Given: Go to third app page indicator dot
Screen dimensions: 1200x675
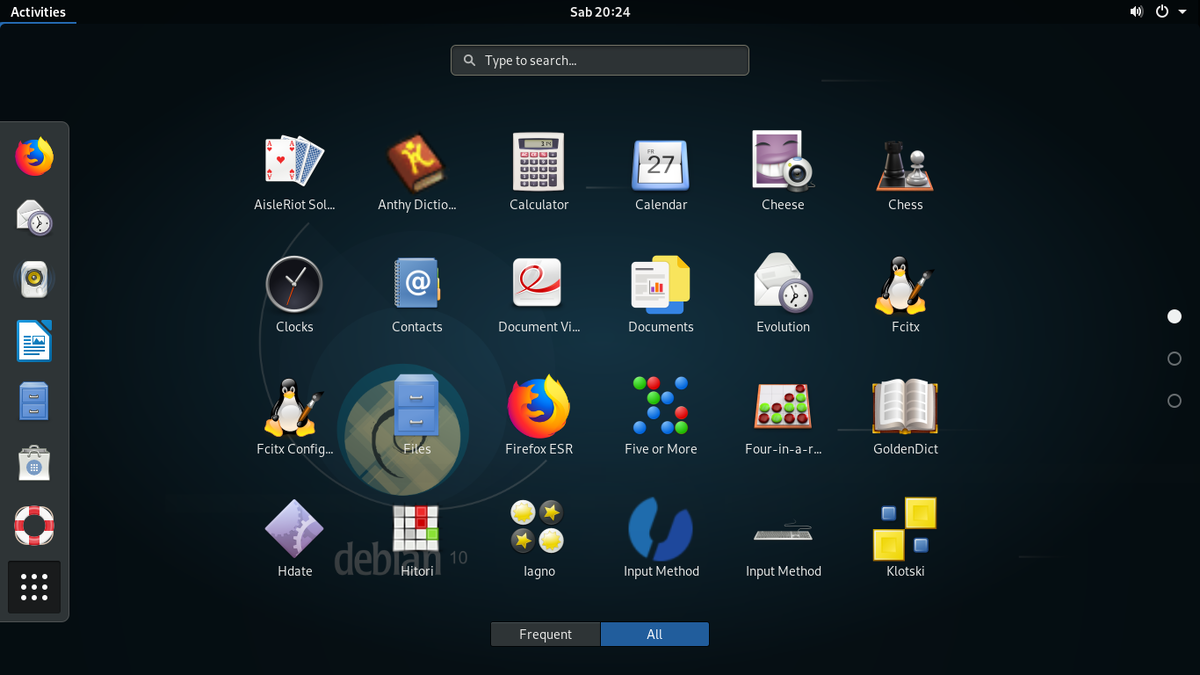Looking at the screenshot, I should pyautogui.click(x=1174, y=400).
